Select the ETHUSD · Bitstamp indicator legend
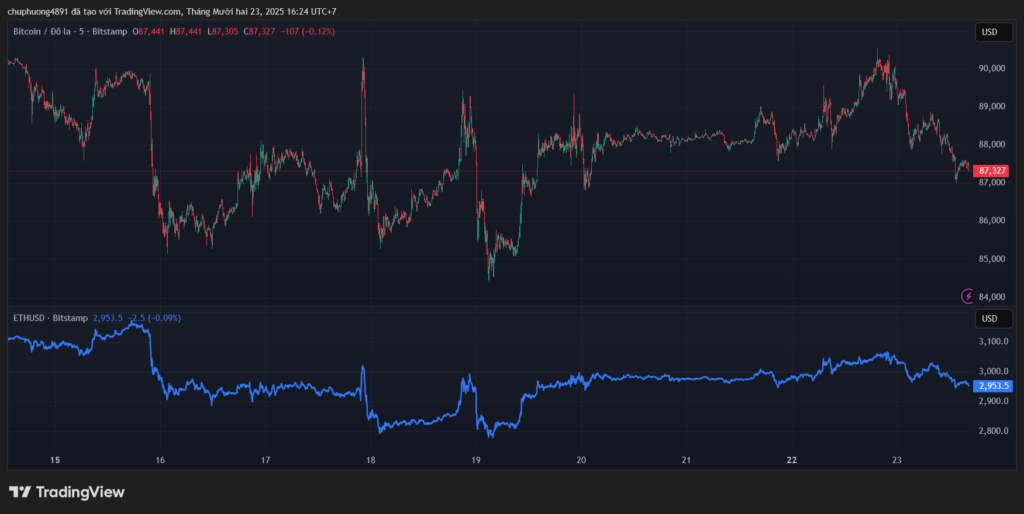This screenshot has width=1024, height=514. [49, 318]
